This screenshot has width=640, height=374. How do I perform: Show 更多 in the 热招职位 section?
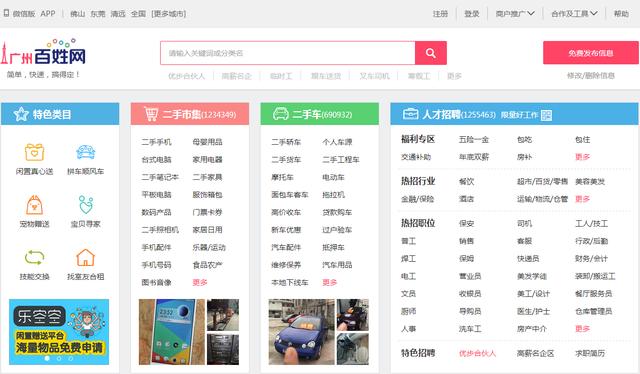pos(582,329)
